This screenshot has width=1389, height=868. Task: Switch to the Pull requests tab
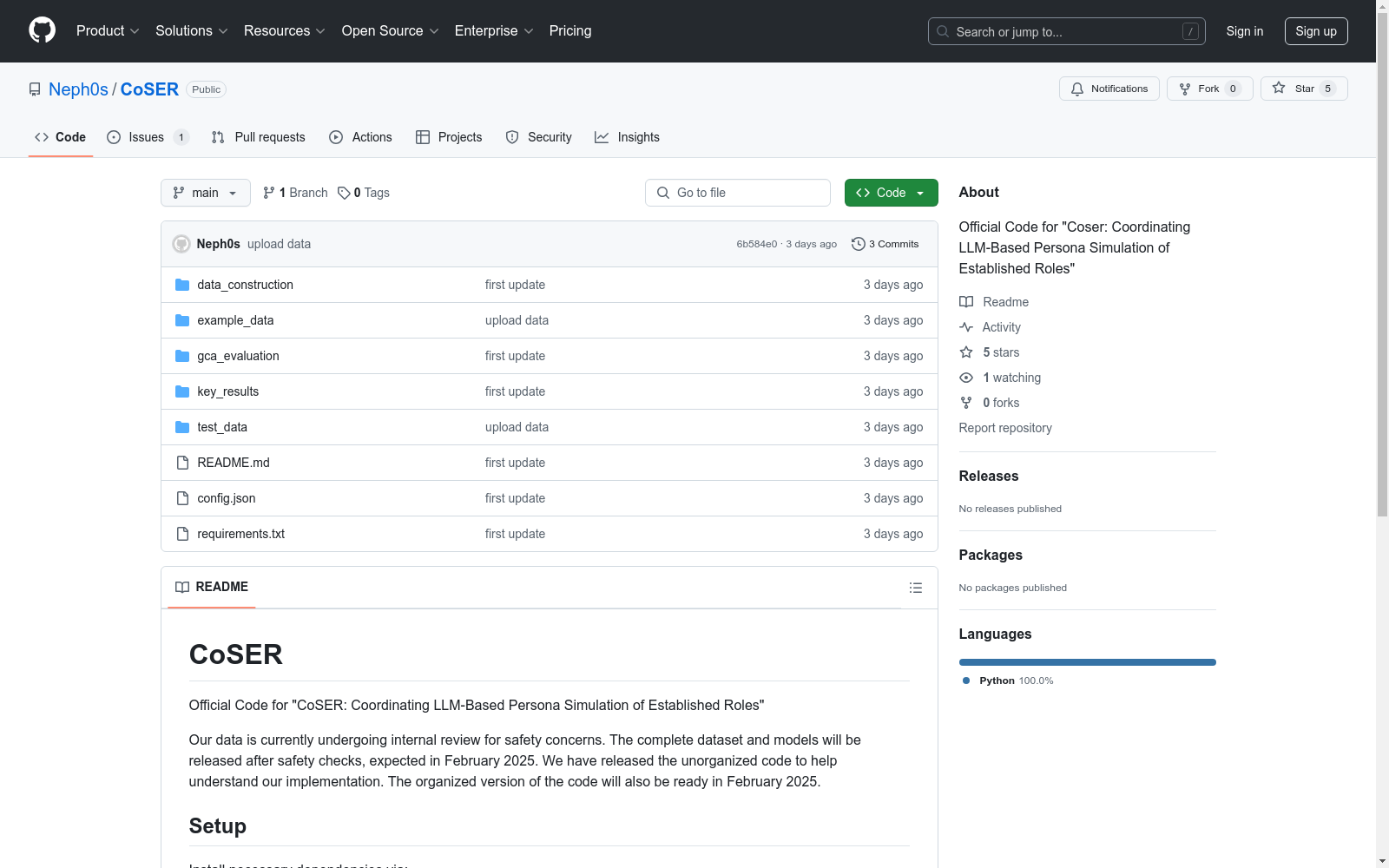pos(259,137)
